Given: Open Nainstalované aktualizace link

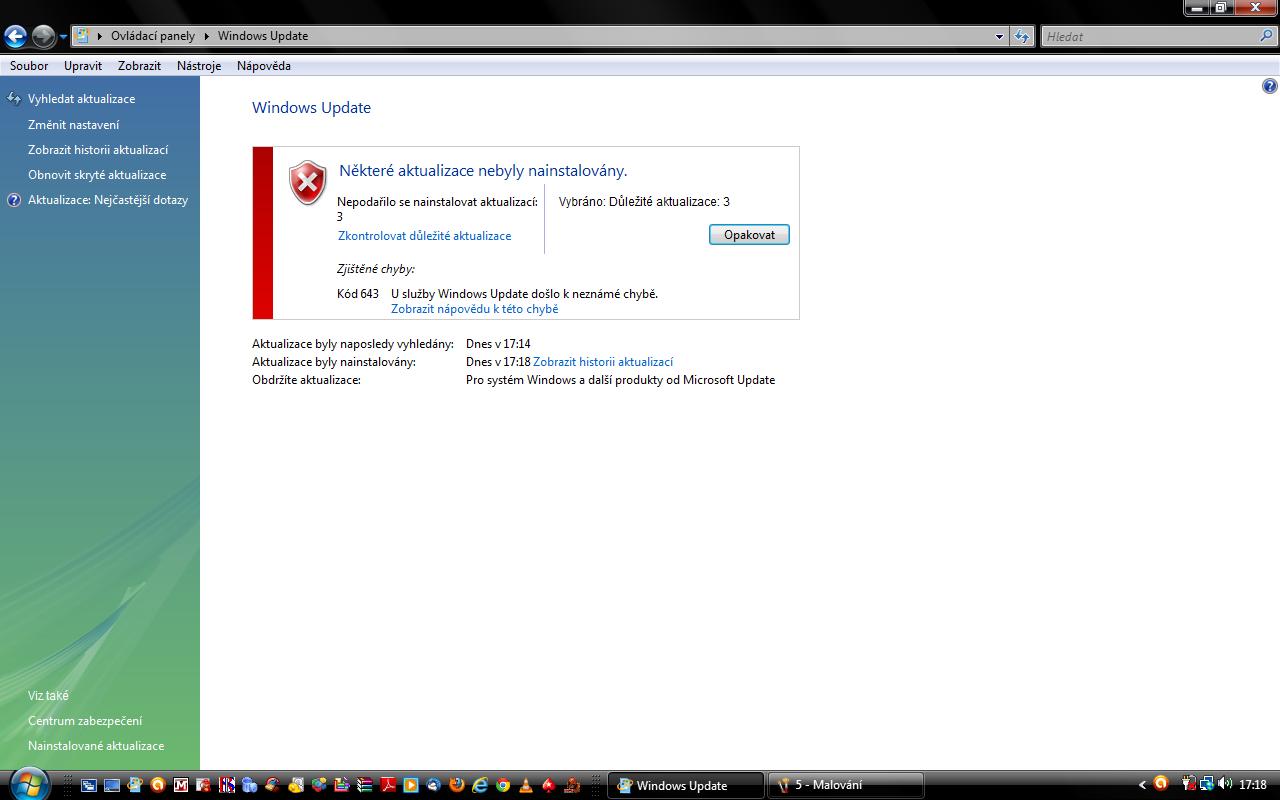Looking at the screenshot, I should pyautogui.click(x=96, y=746).
